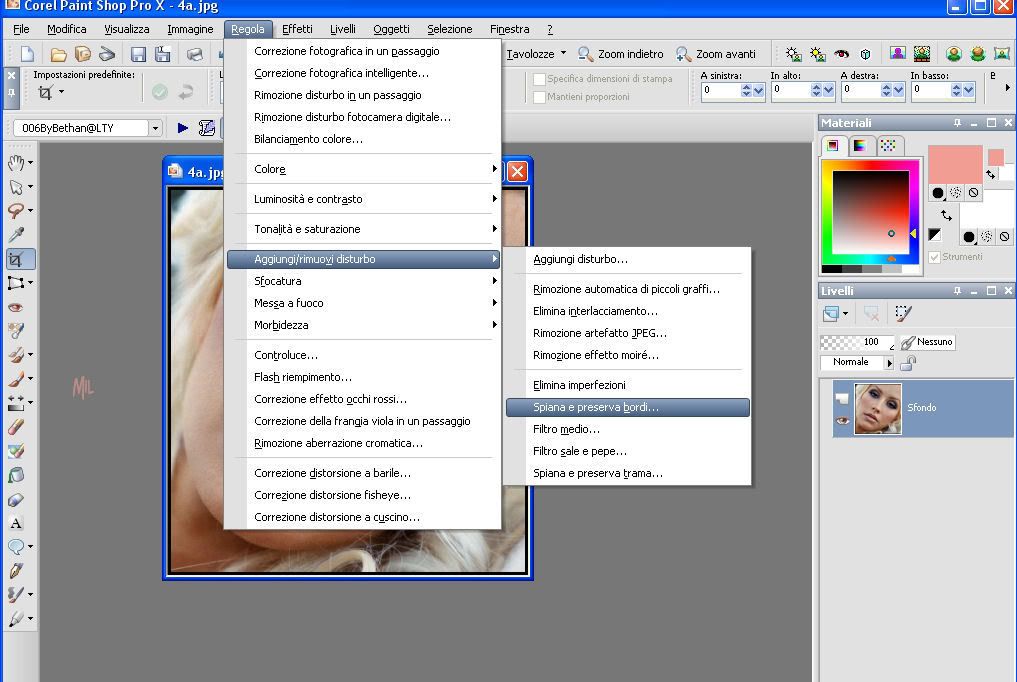The width and height of the screenshot is (1017, 682).
Task: Click the New file icon
Action: coord(27,54)
